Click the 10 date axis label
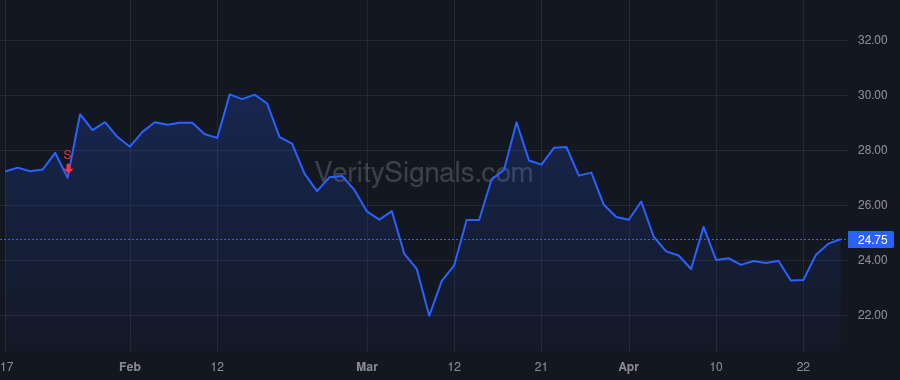This screenshot has width=900, height=380. [716, 367]
